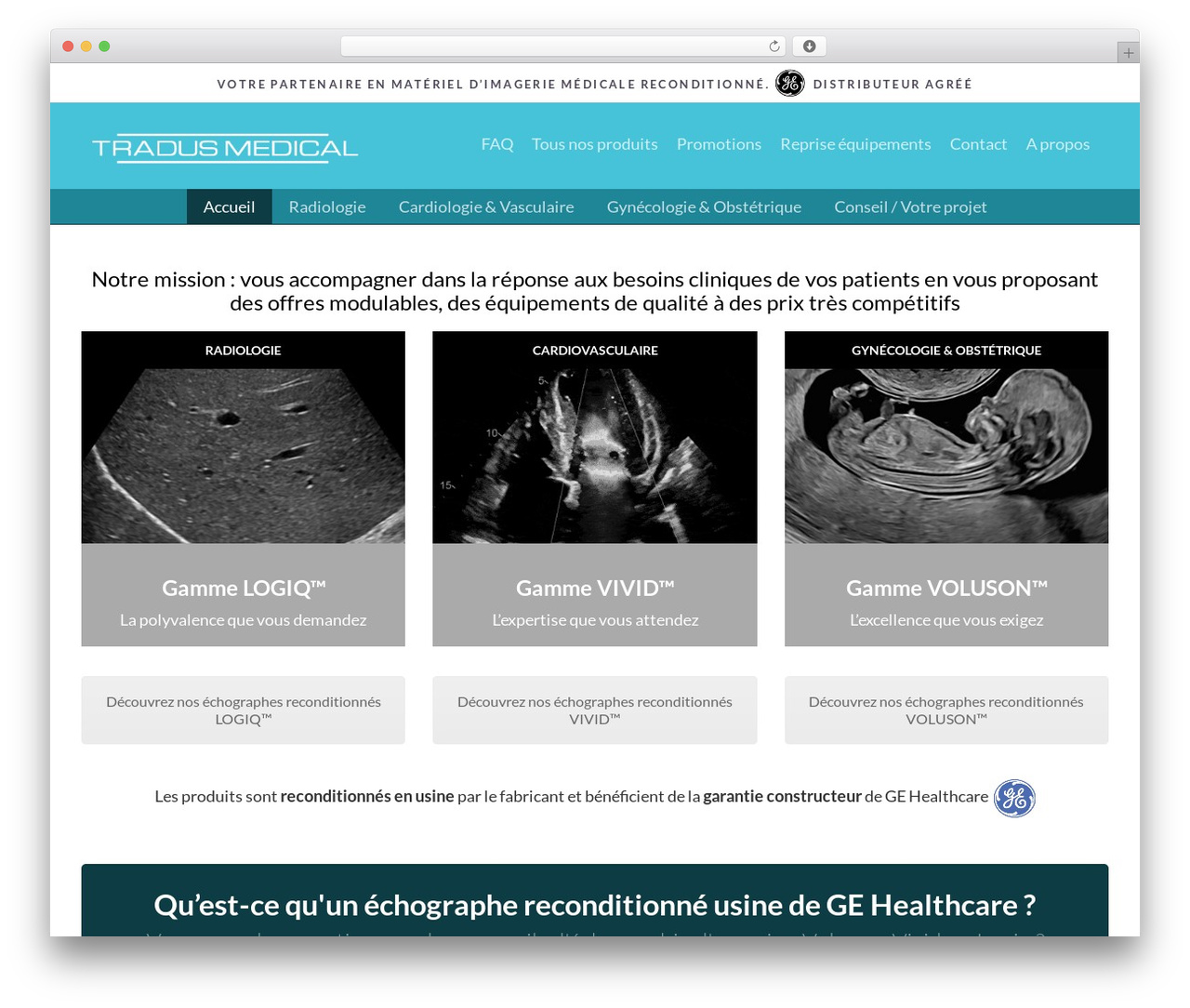Open the Gamme VOLUSON link
Screen dimensions: 1190x1008
946,588
